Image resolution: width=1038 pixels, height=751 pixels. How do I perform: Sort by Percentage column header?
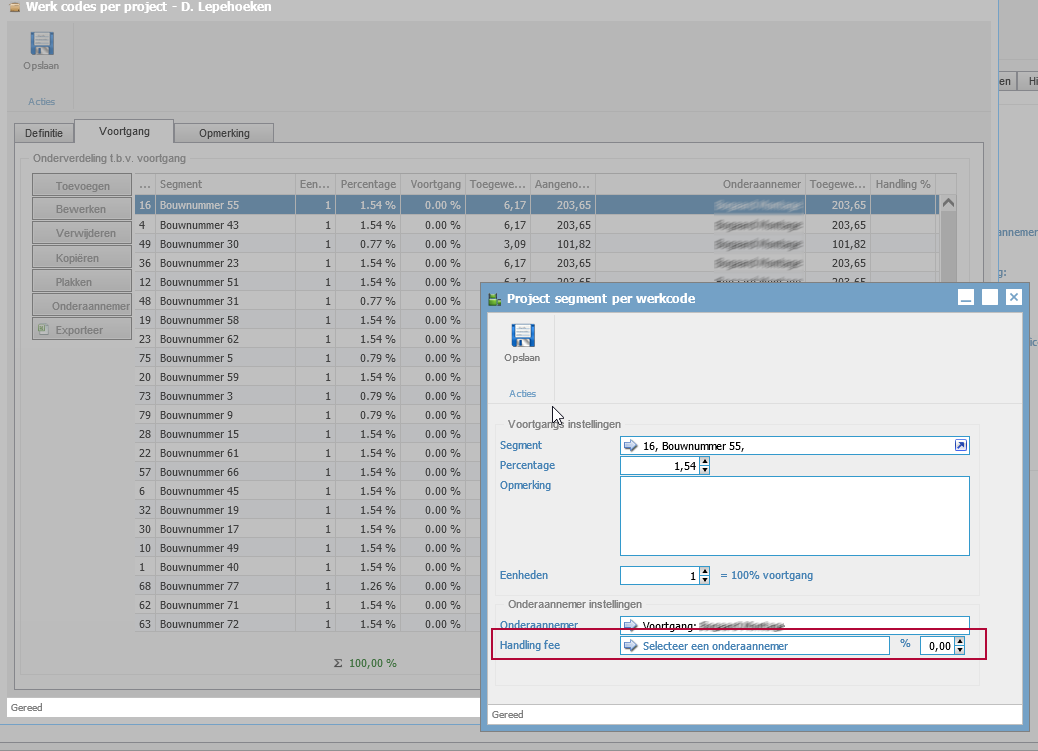(x=367, y=184)
